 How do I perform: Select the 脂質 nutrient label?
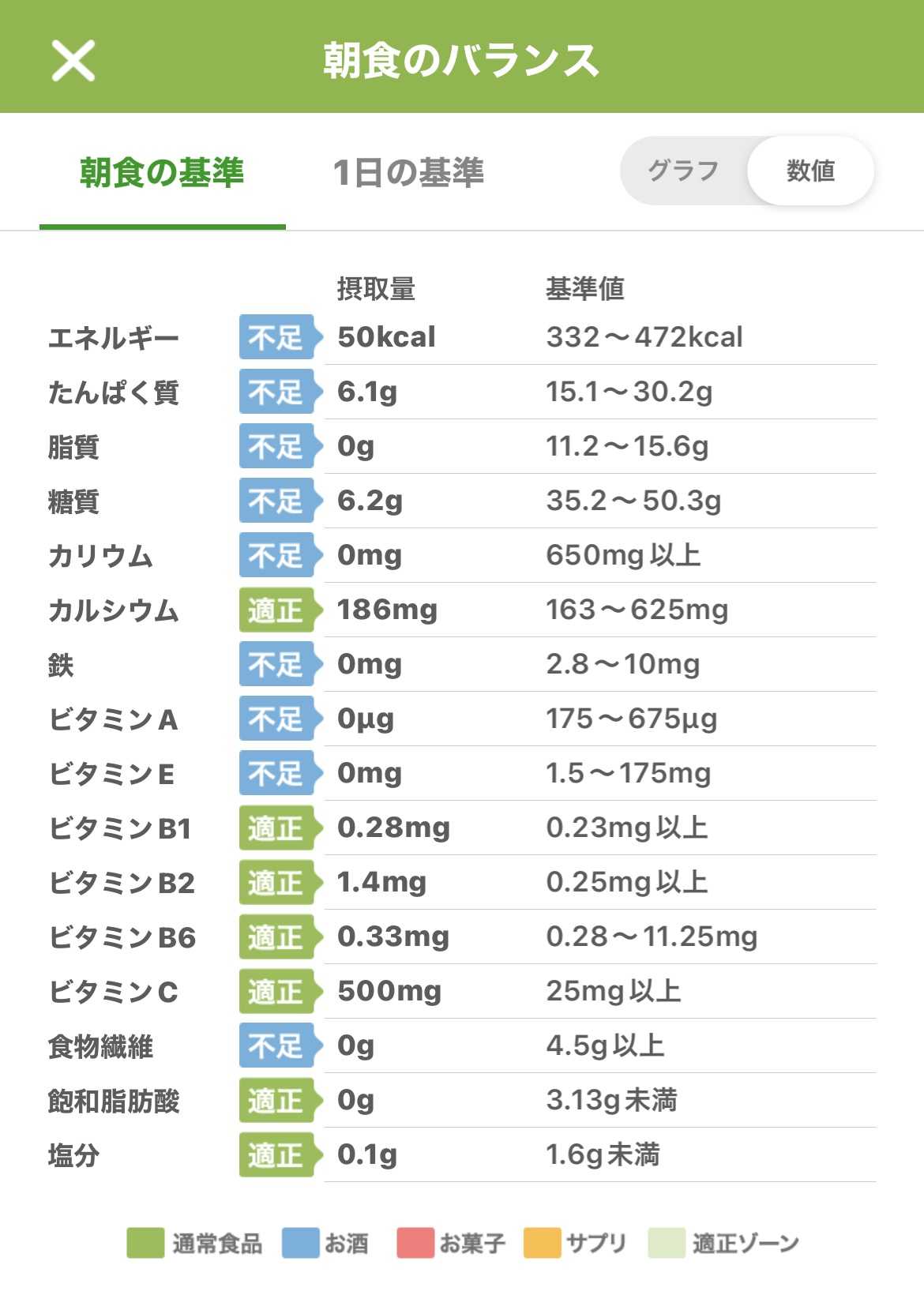point(73,447)
